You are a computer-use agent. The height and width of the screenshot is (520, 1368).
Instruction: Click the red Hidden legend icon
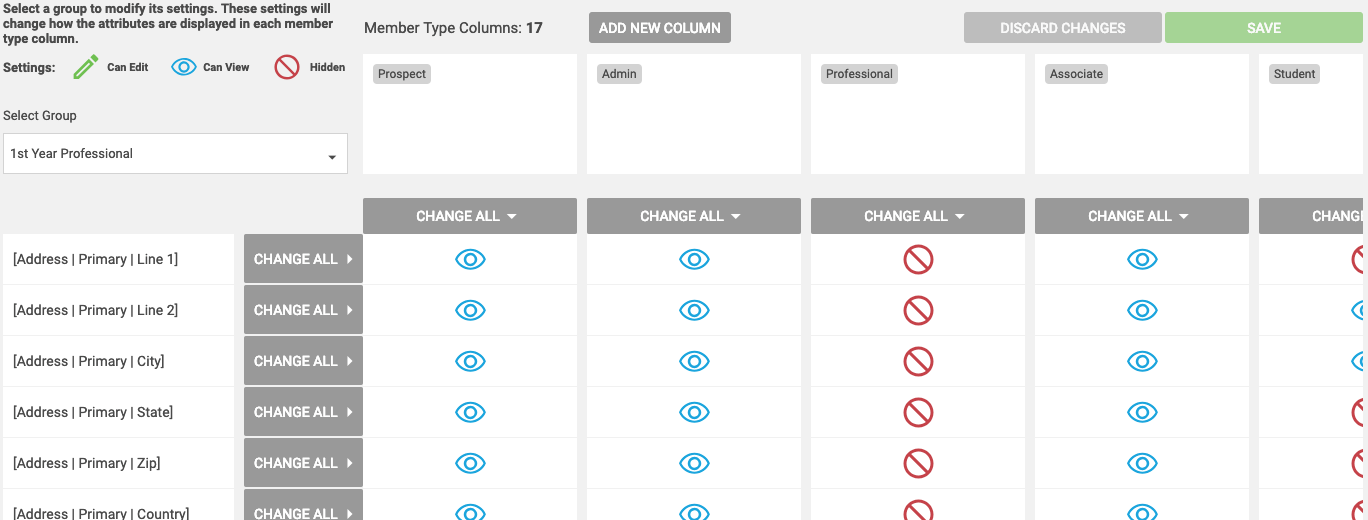click(287, 67)
